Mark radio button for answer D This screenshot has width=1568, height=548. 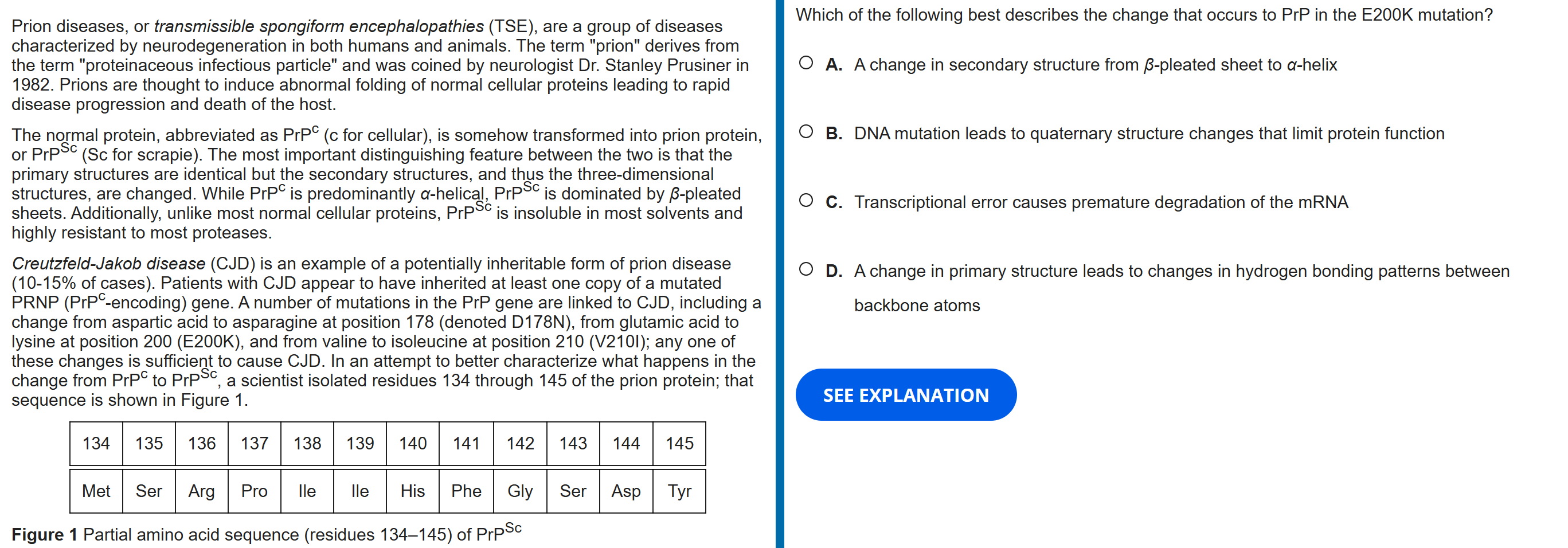coord(806,270)
